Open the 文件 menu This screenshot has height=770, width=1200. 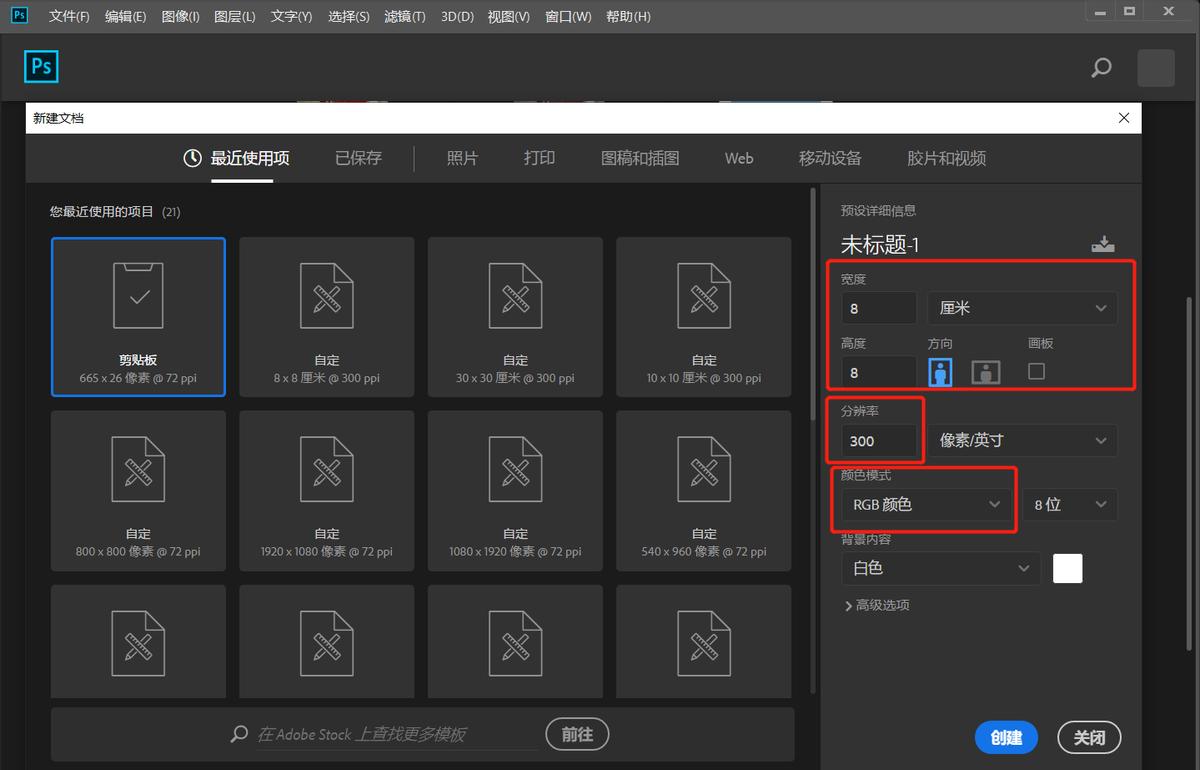pyautogui.click(x=67, y=15)
